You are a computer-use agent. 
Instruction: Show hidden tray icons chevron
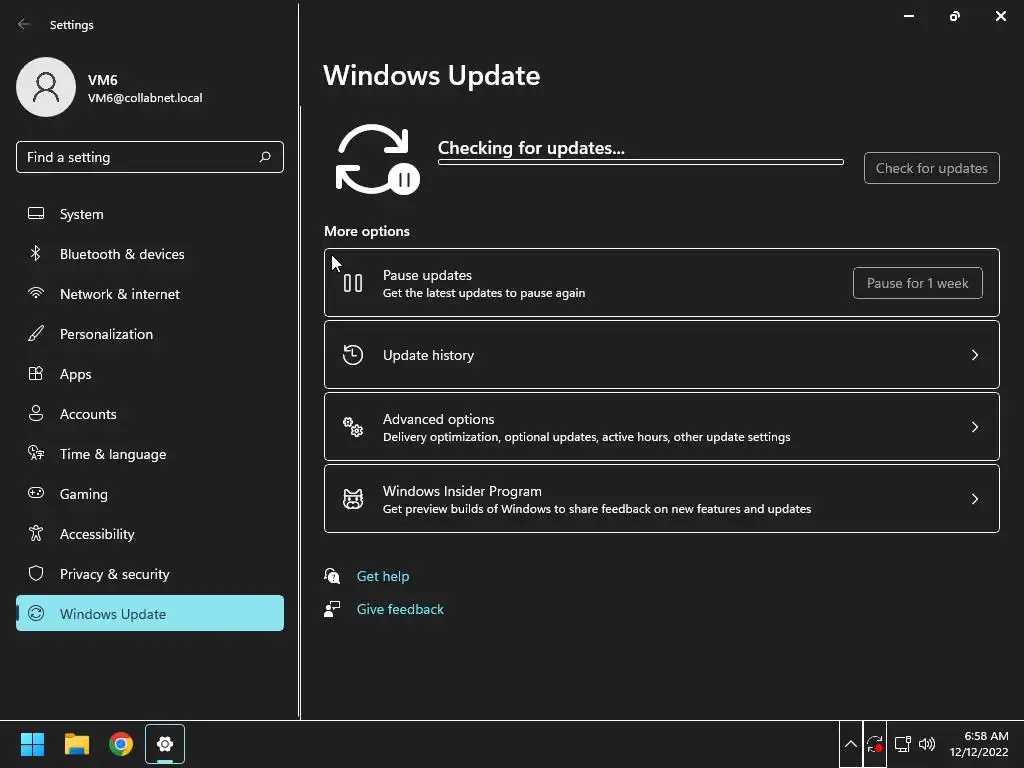tap(850, 744)
